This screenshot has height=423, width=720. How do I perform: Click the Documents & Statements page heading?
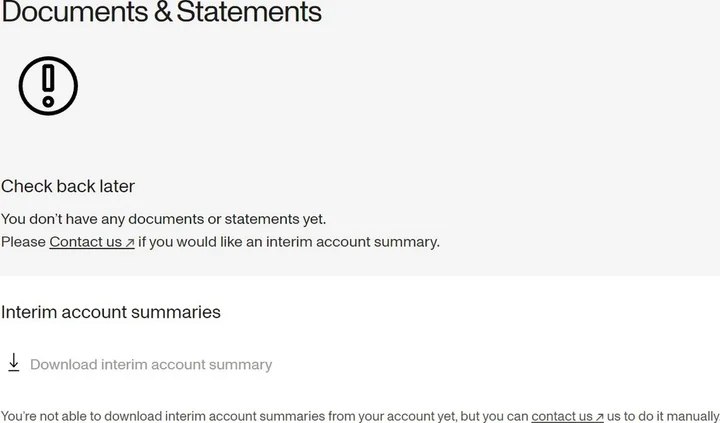pos(161,13)
